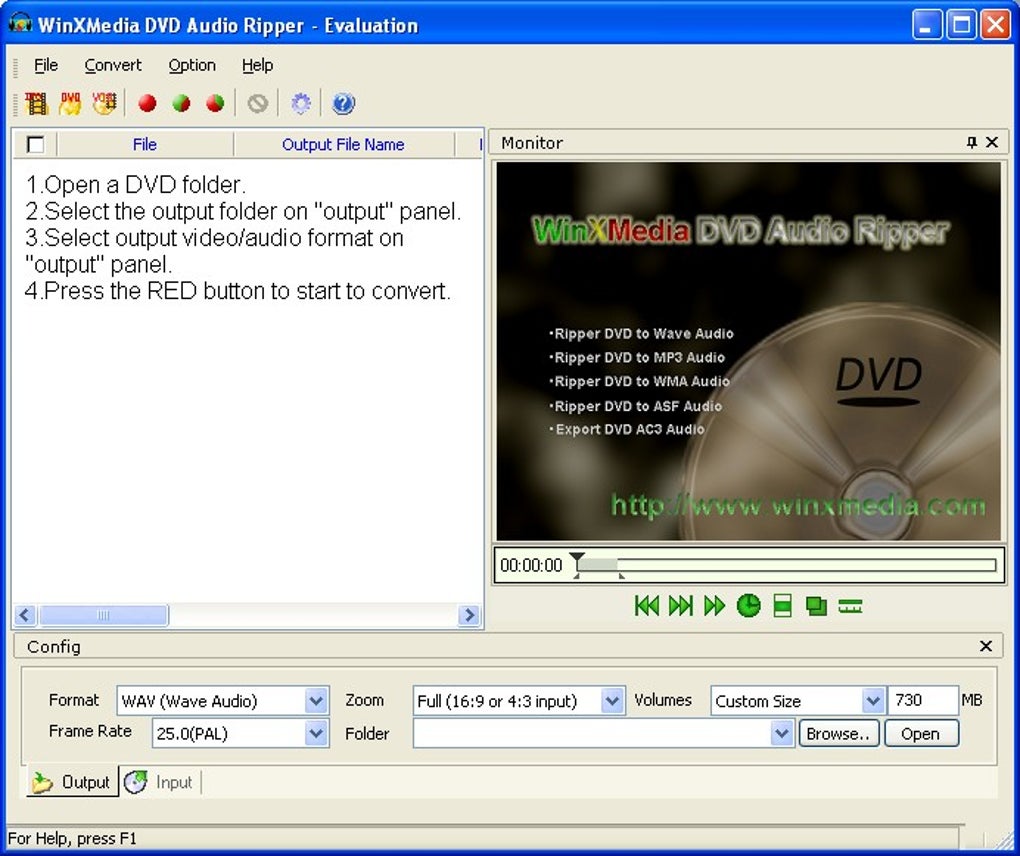Image resolution: width=1020 pixels, height=856 pixels.
Task: Open the Frame Rate 25.0(PAL) dropdown
Action: click(315, 734)
